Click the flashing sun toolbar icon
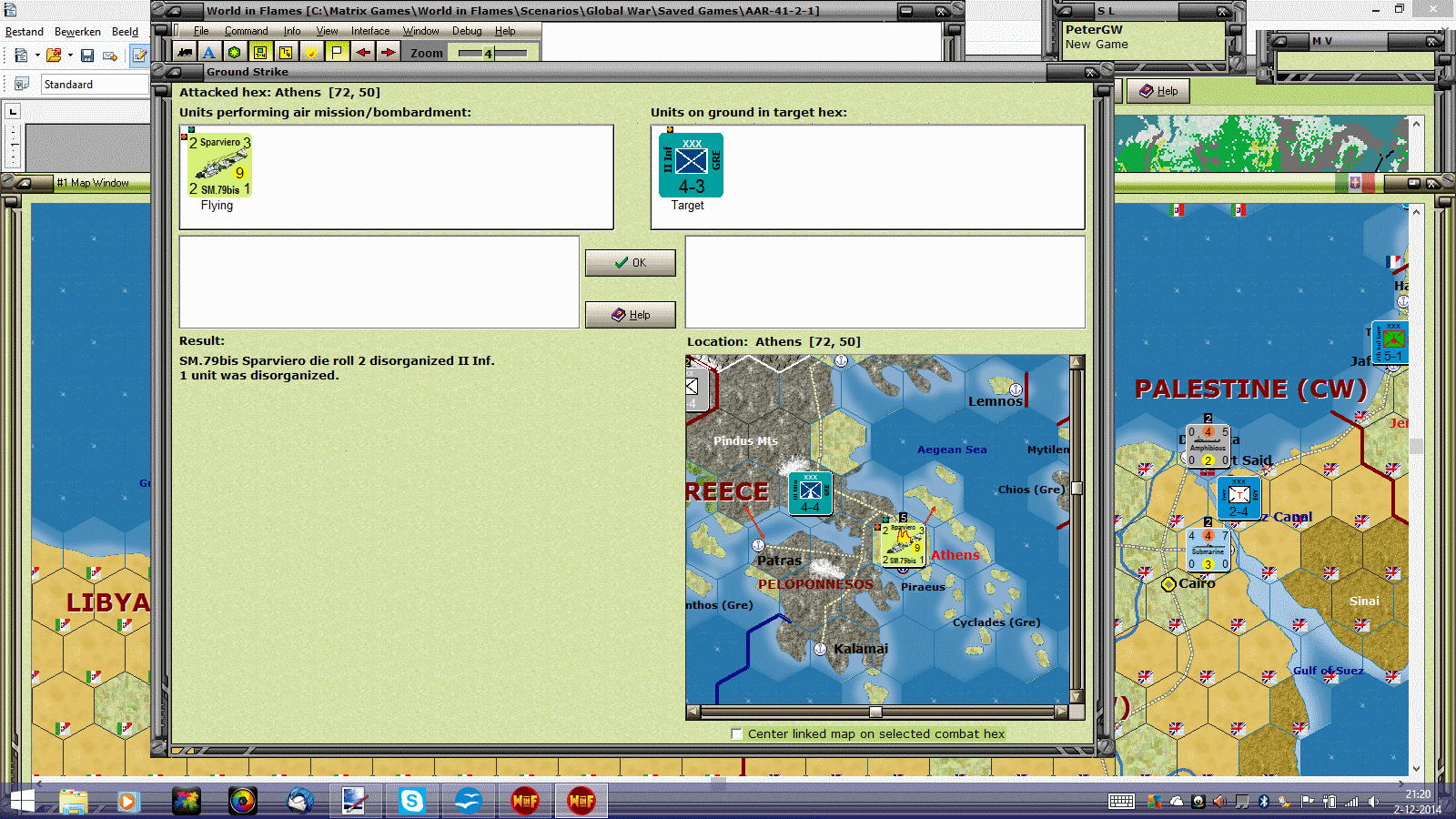1456x819 pixels. (x=311, y=53)
